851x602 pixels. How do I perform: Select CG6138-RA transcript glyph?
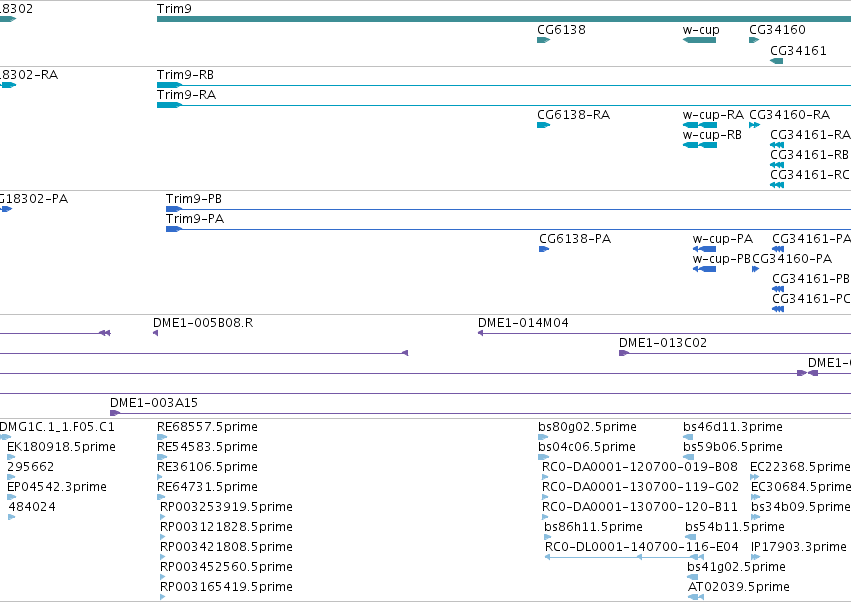point(543,125)
